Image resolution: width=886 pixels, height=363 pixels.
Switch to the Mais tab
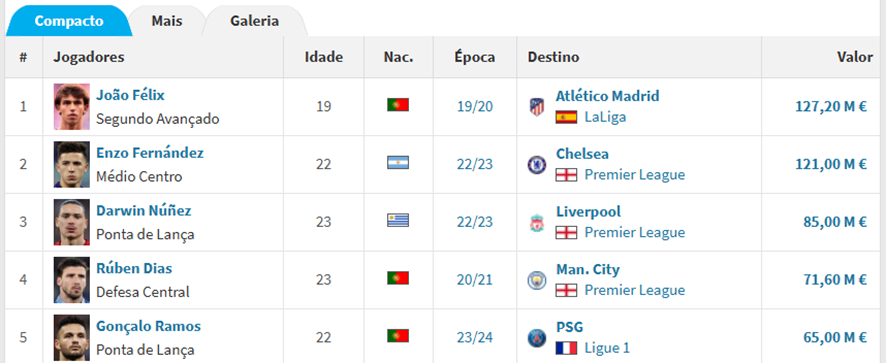point(167,21)
